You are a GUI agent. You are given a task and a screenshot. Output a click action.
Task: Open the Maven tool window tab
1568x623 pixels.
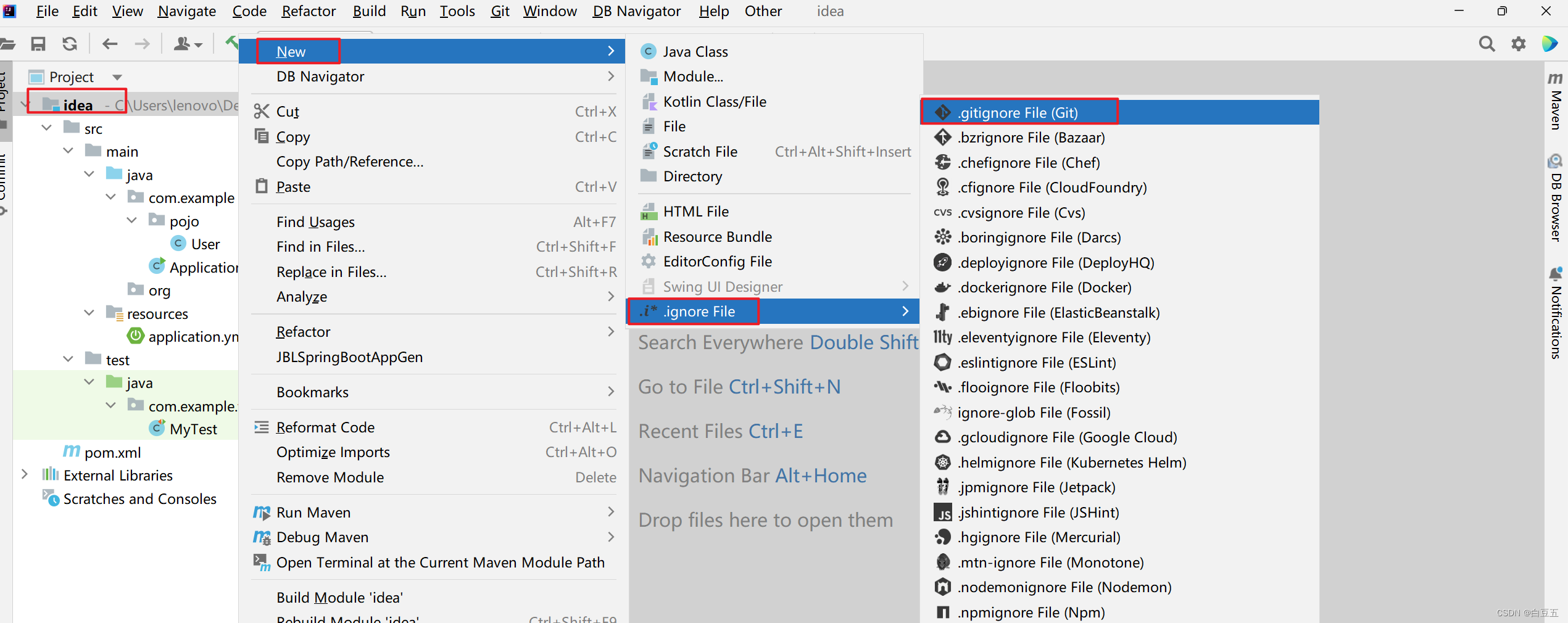pos(1555,102)
